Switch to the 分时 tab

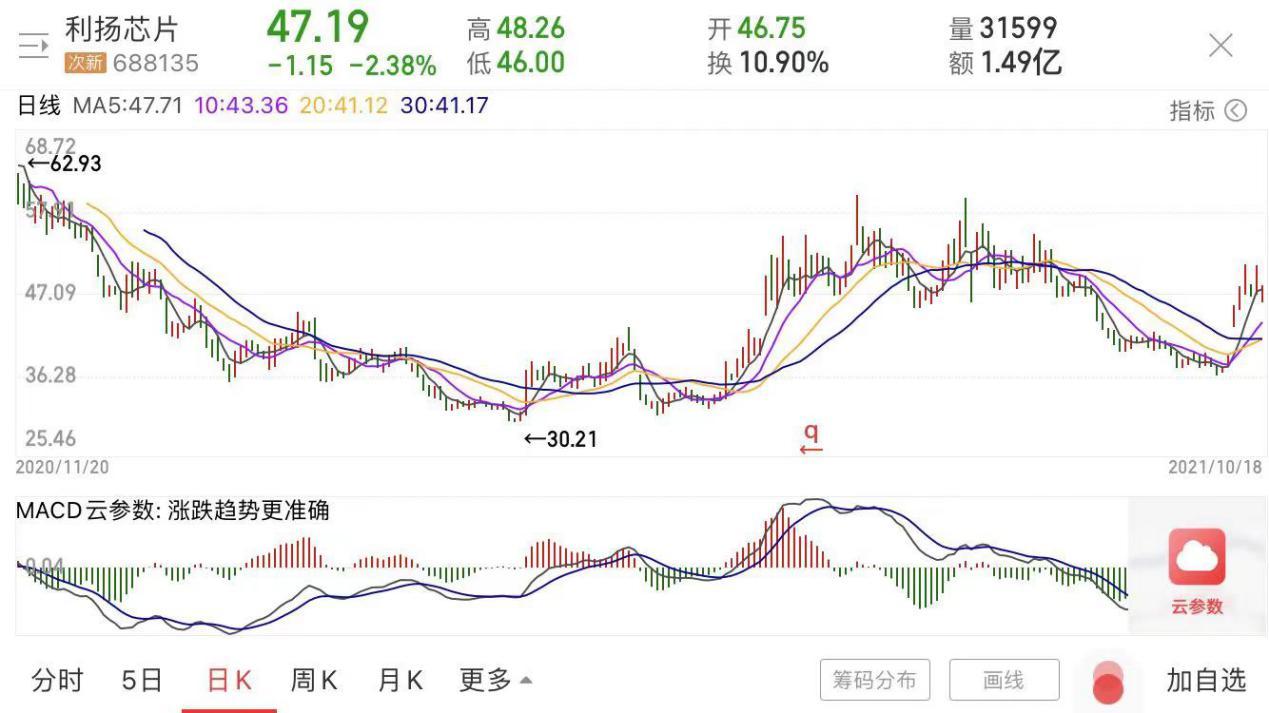[57, 679]
